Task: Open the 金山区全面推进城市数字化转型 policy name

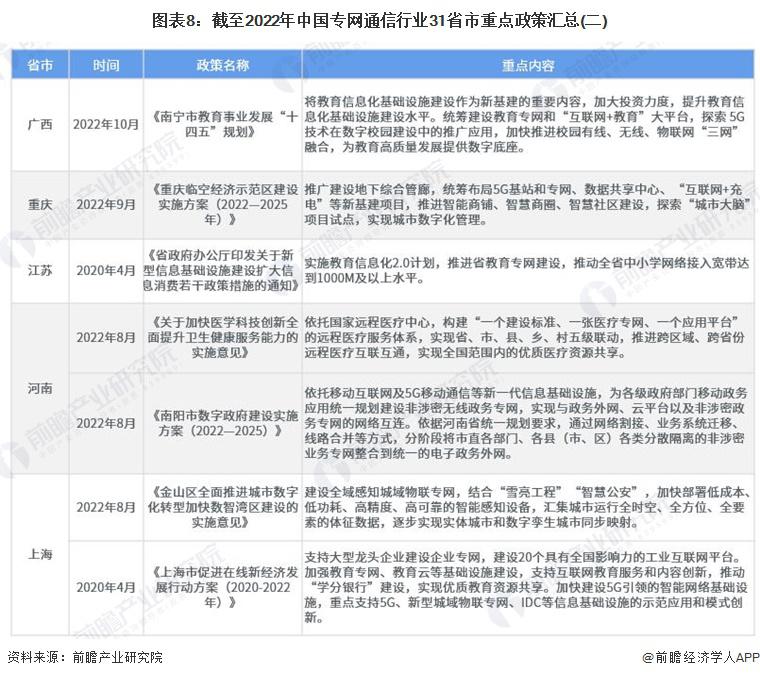Action: (x=222, y=508)
